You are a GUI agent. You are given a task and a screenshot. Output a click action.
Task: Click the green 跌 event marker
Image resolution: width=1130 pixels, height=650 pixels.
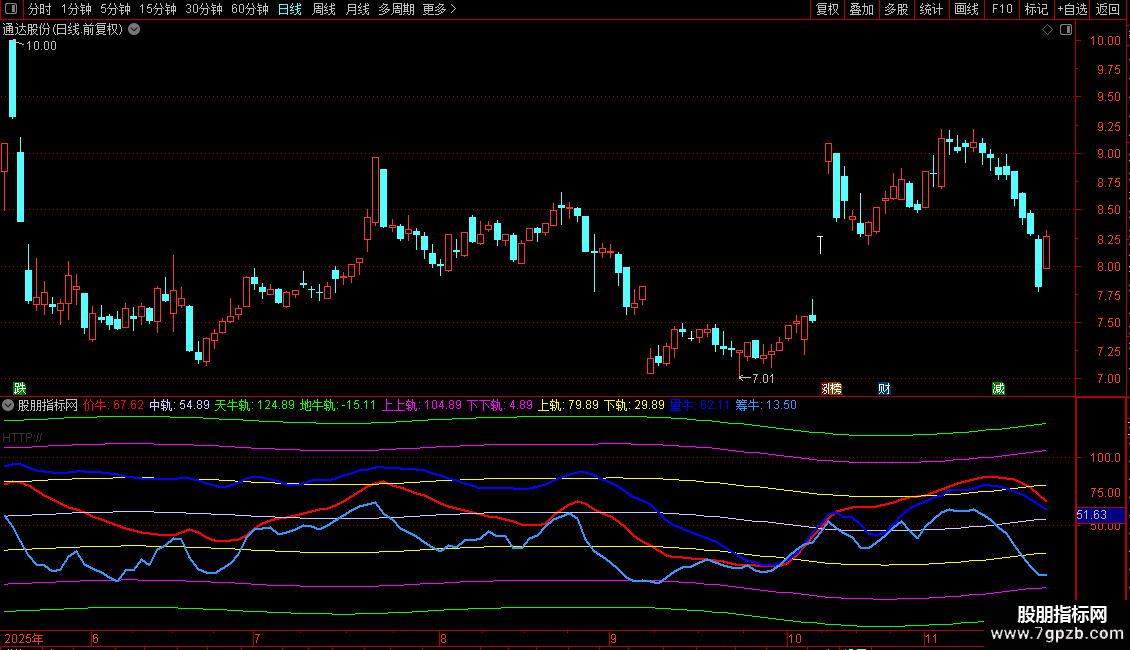[x=19, y=388]
